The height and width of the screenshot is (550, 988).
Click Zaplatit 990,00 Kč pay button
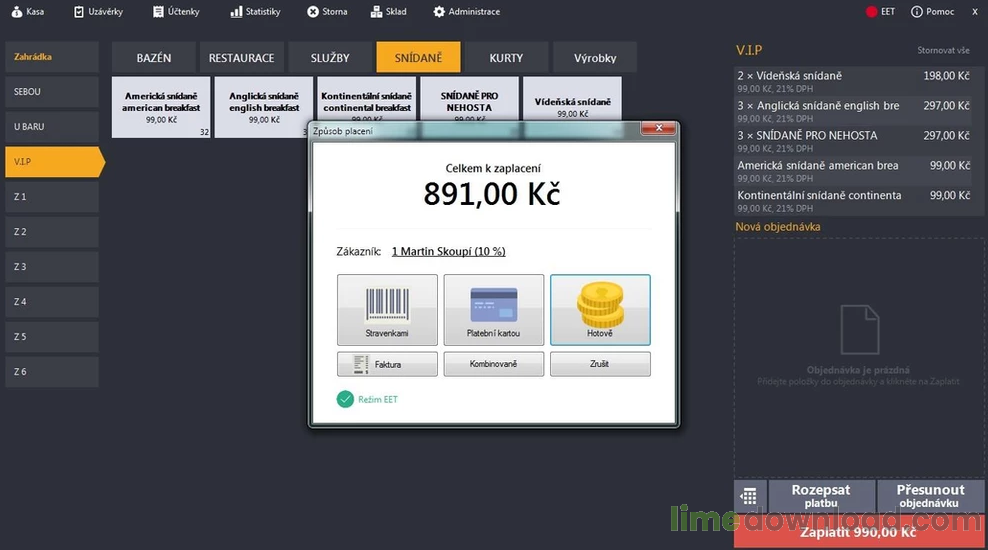click(x=858, y=532)
